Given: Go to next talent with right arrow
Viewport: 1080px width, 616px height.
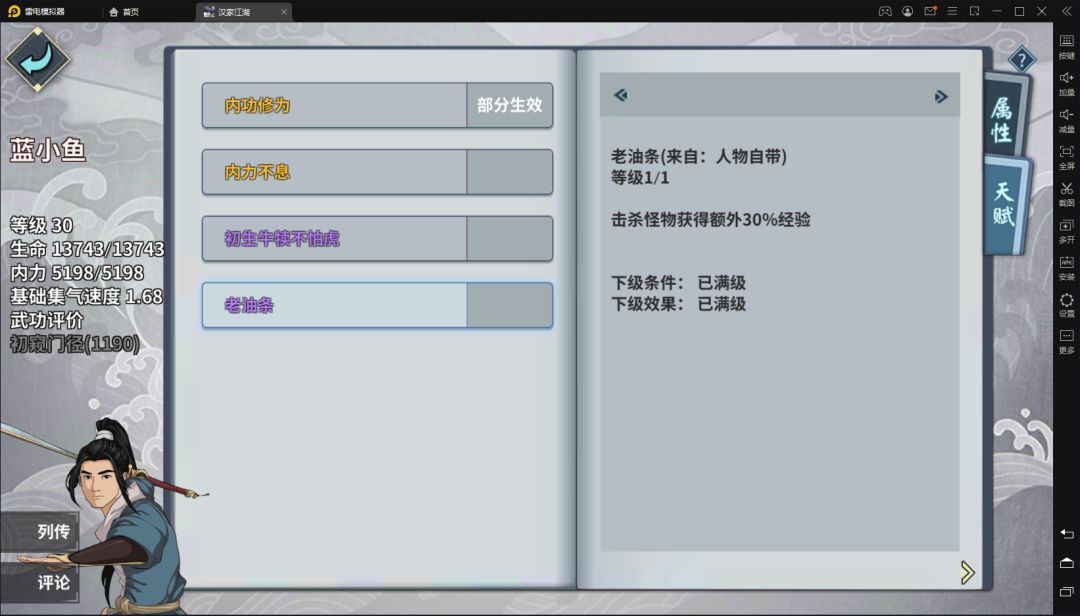Looking at the screenshot, I should (941, 96).
